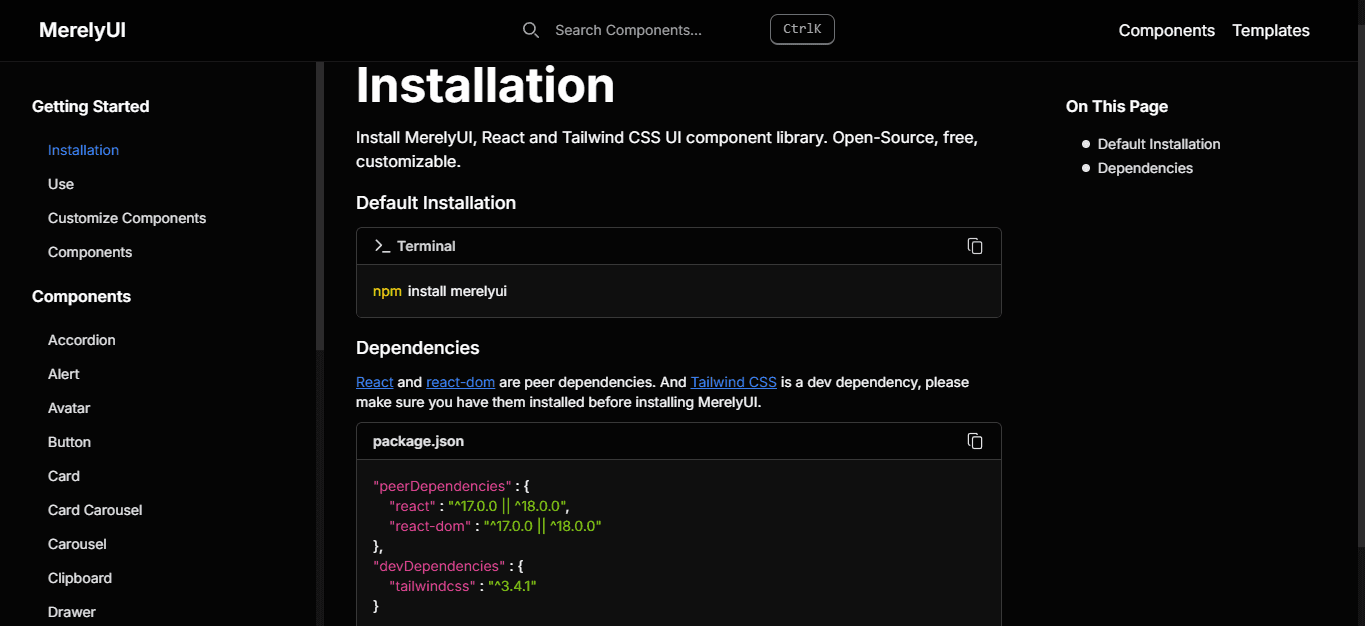Open the Avatar component page
The image size is (1365, 626).
(x=69, y=408)
